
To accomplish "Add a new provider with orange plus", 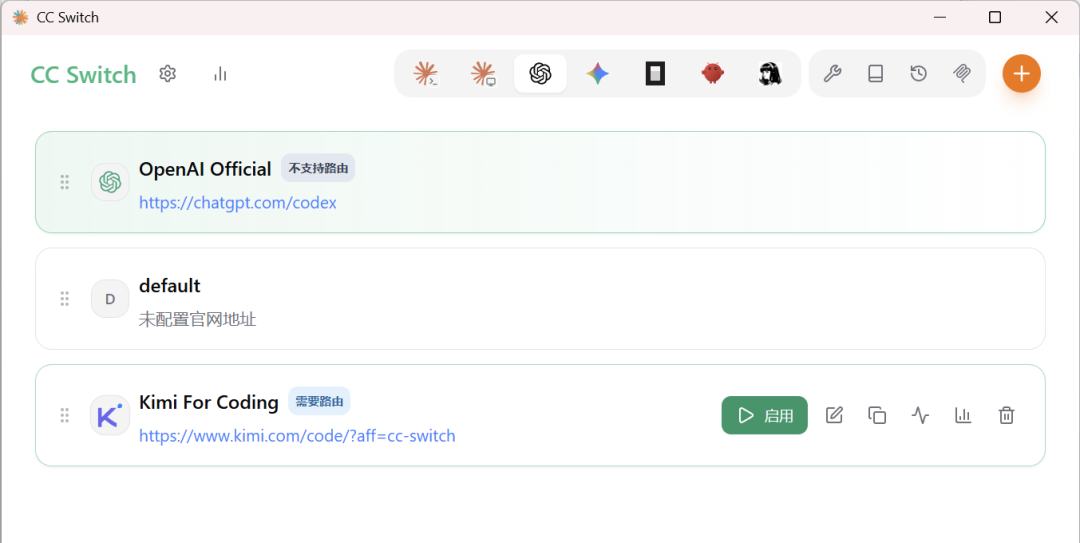I will pos(1021,74).
